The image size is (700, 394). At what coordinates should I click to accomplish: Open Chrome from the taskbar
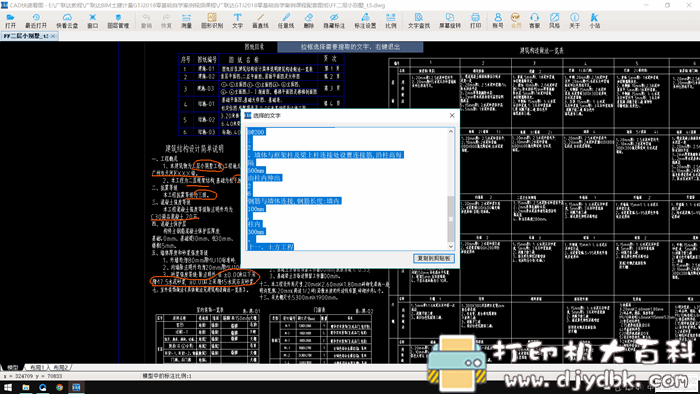pos(59,387)
